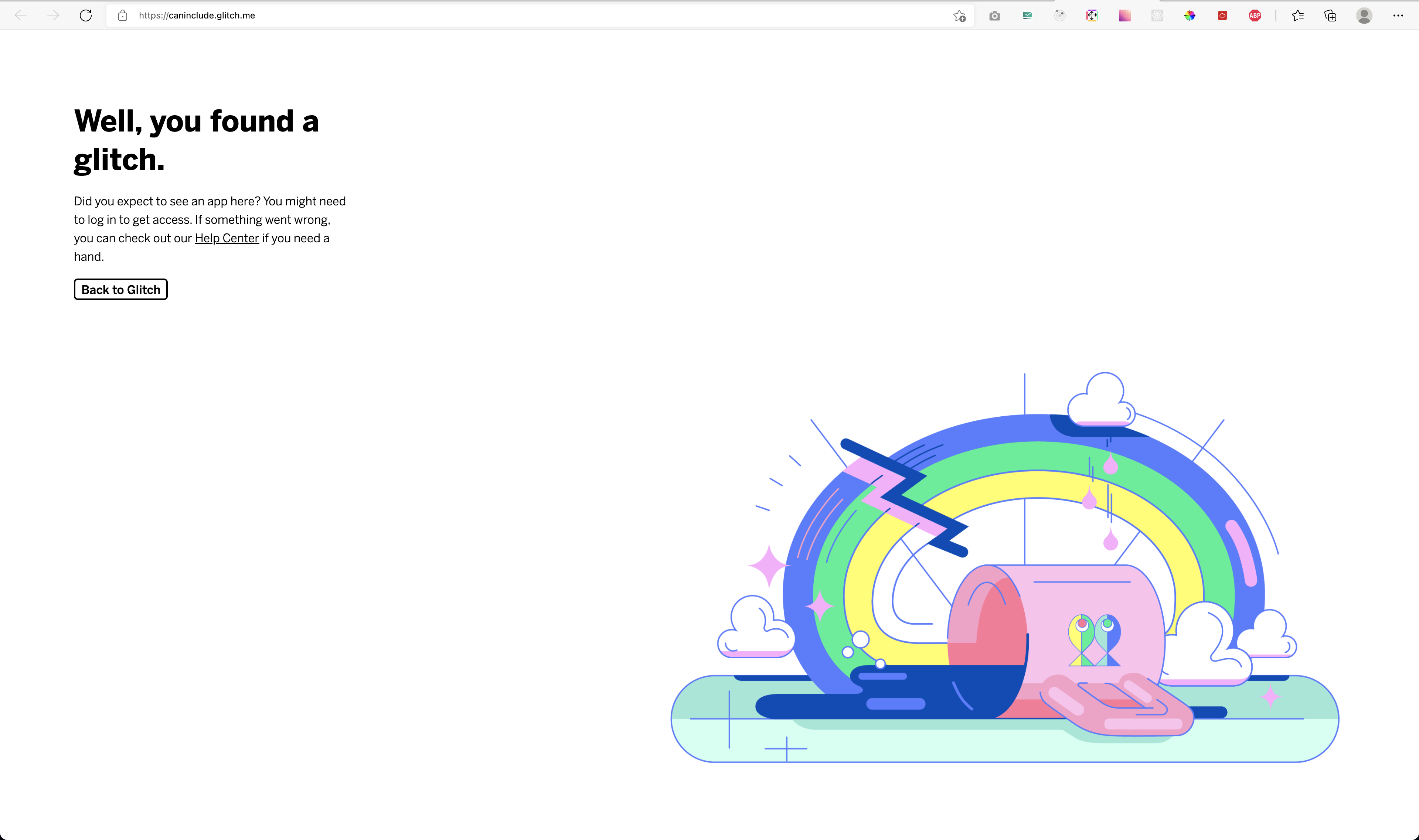The image size is (1419, 840).
Task: Open the browser settings menu
Action: click(1398, 15)
